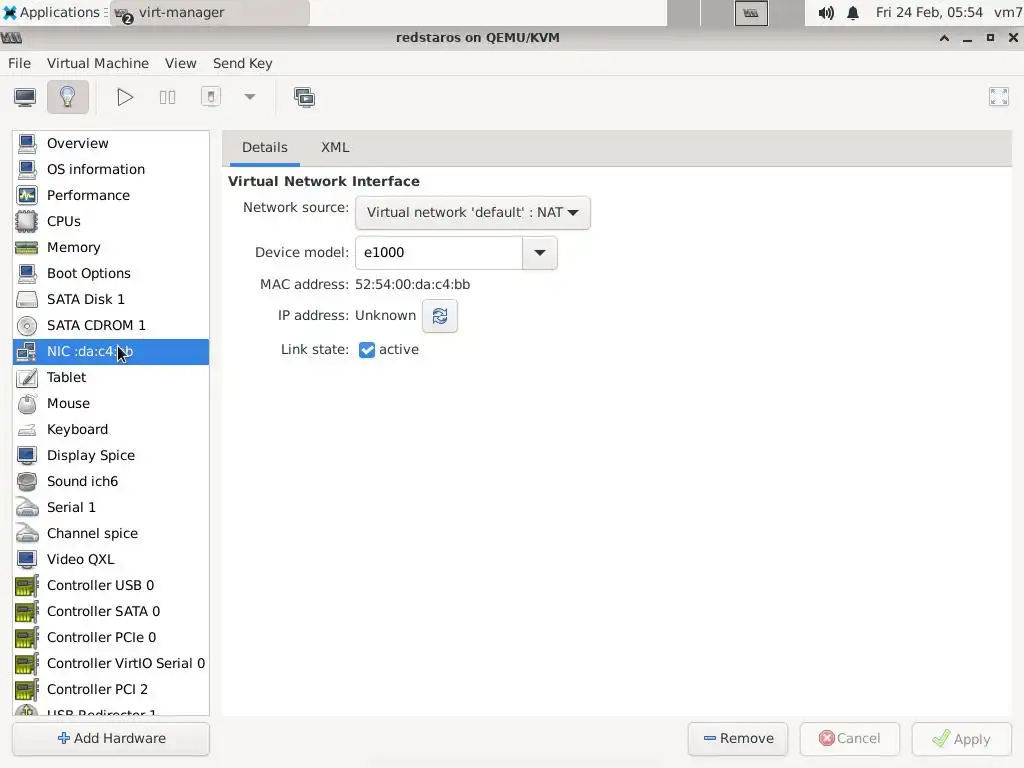
Task: Show virtual hardware details (lightbulb icon)
Action: (x=68, y=97)
